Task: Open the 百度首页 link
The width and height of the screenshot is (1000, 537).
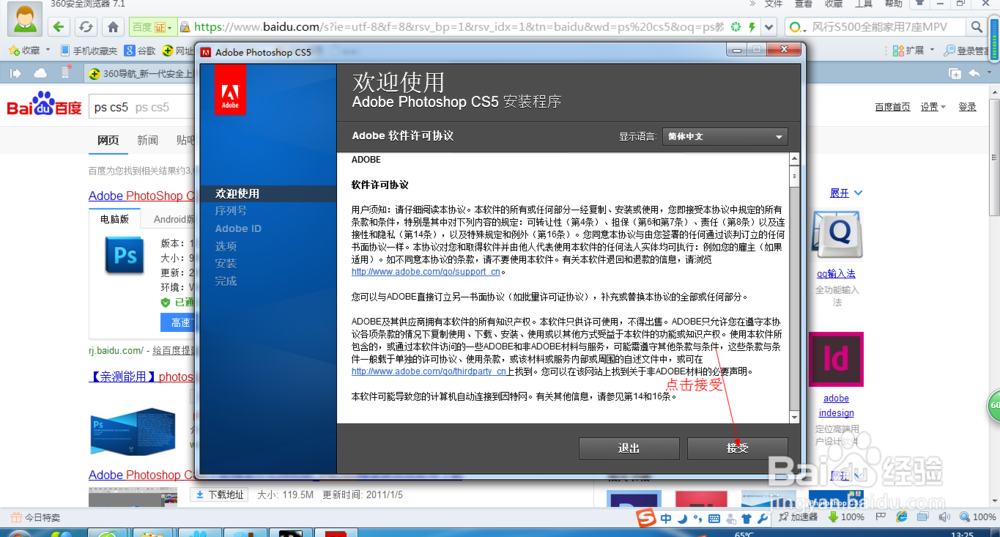Action: 892,107
